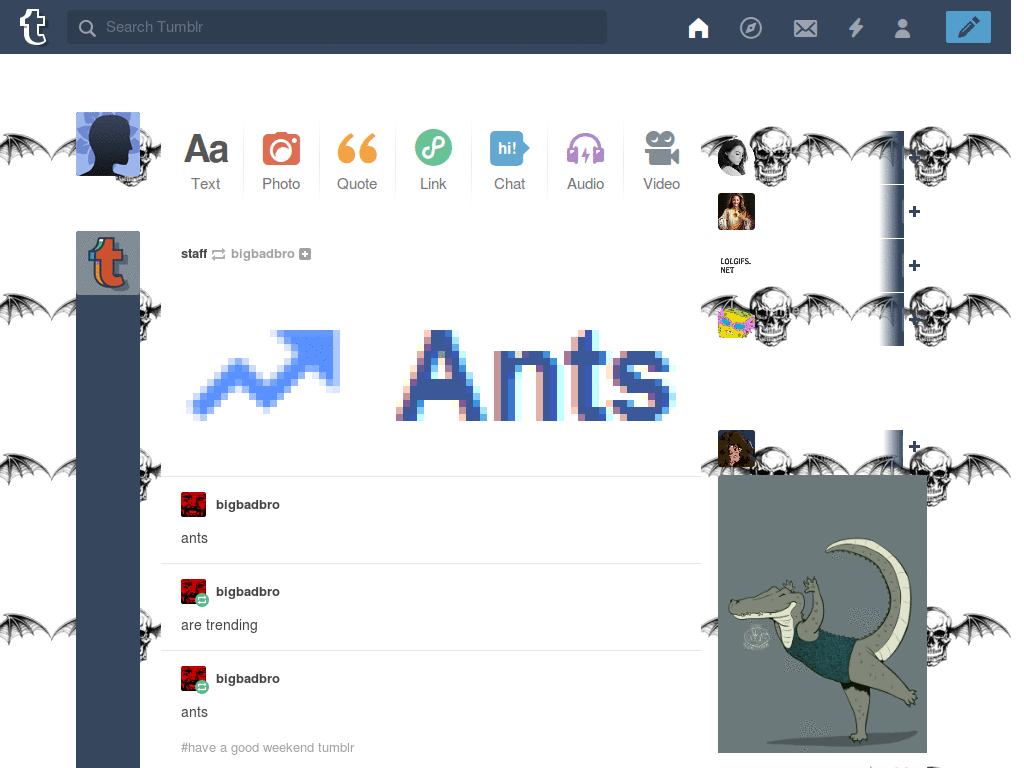Open the curly-haired avatar above the crocodile

736,448
